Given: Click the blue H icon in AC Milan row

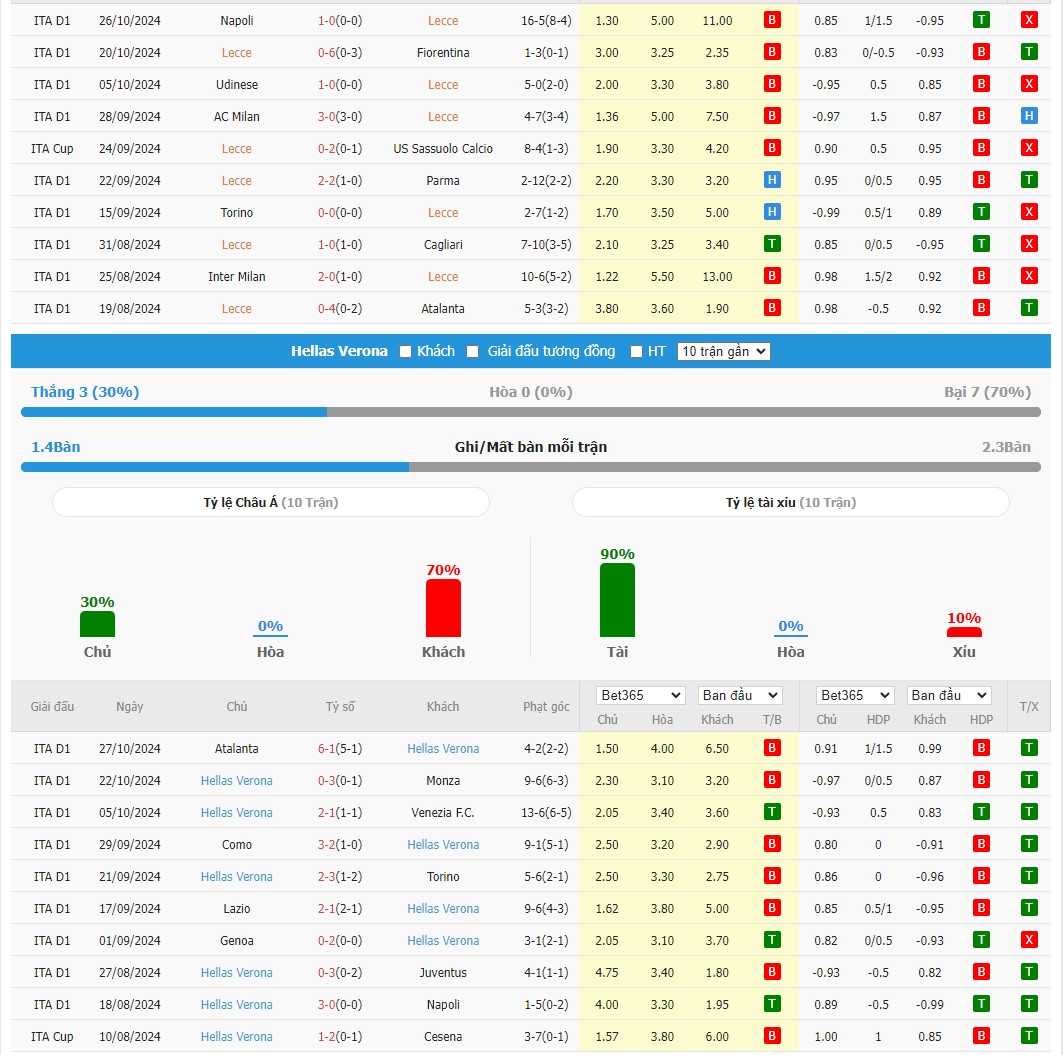Looking at the screenshot, I should point(1029,116).
